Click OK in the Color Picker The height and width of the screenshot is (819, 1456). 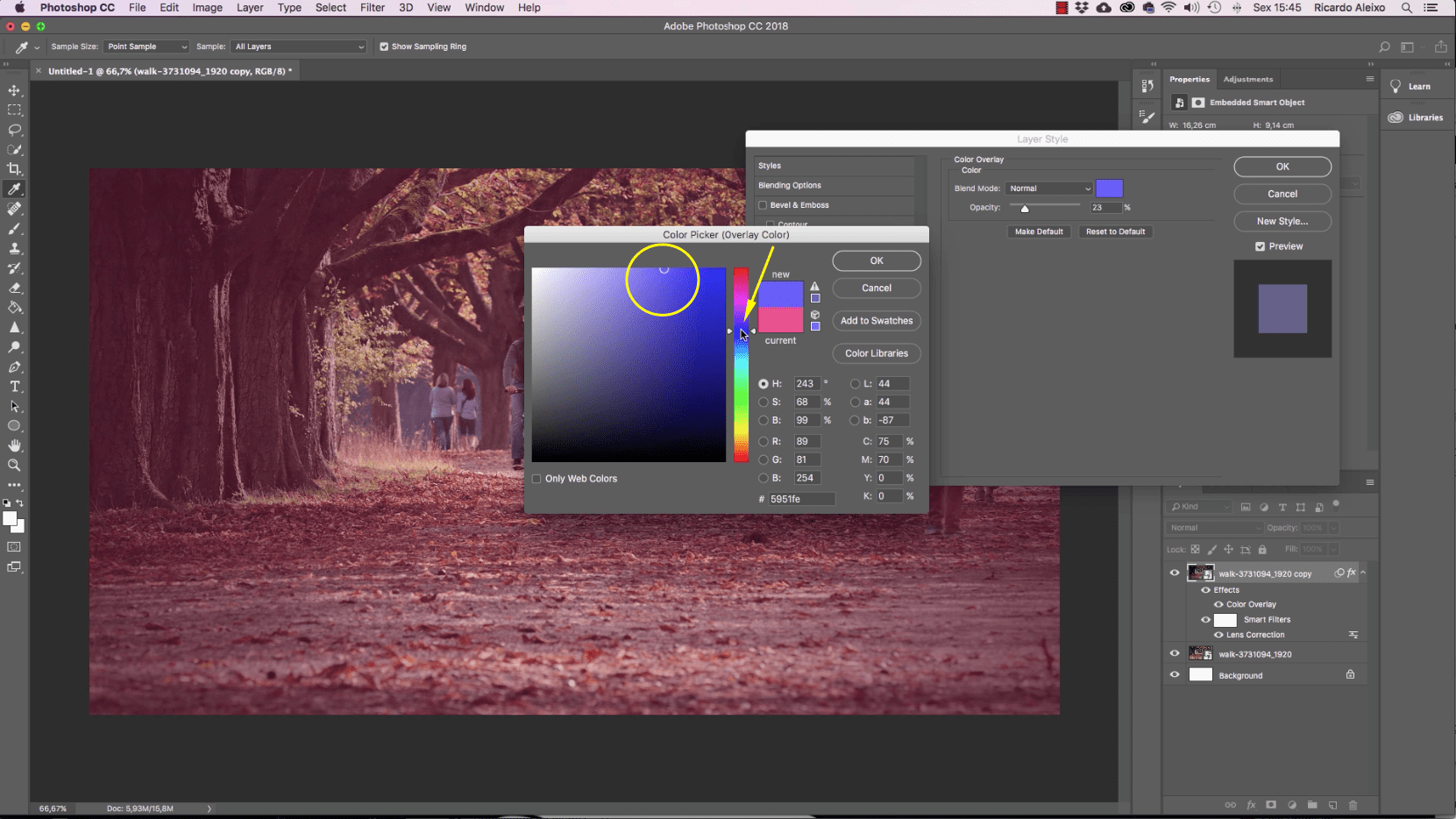coord(877,260)
